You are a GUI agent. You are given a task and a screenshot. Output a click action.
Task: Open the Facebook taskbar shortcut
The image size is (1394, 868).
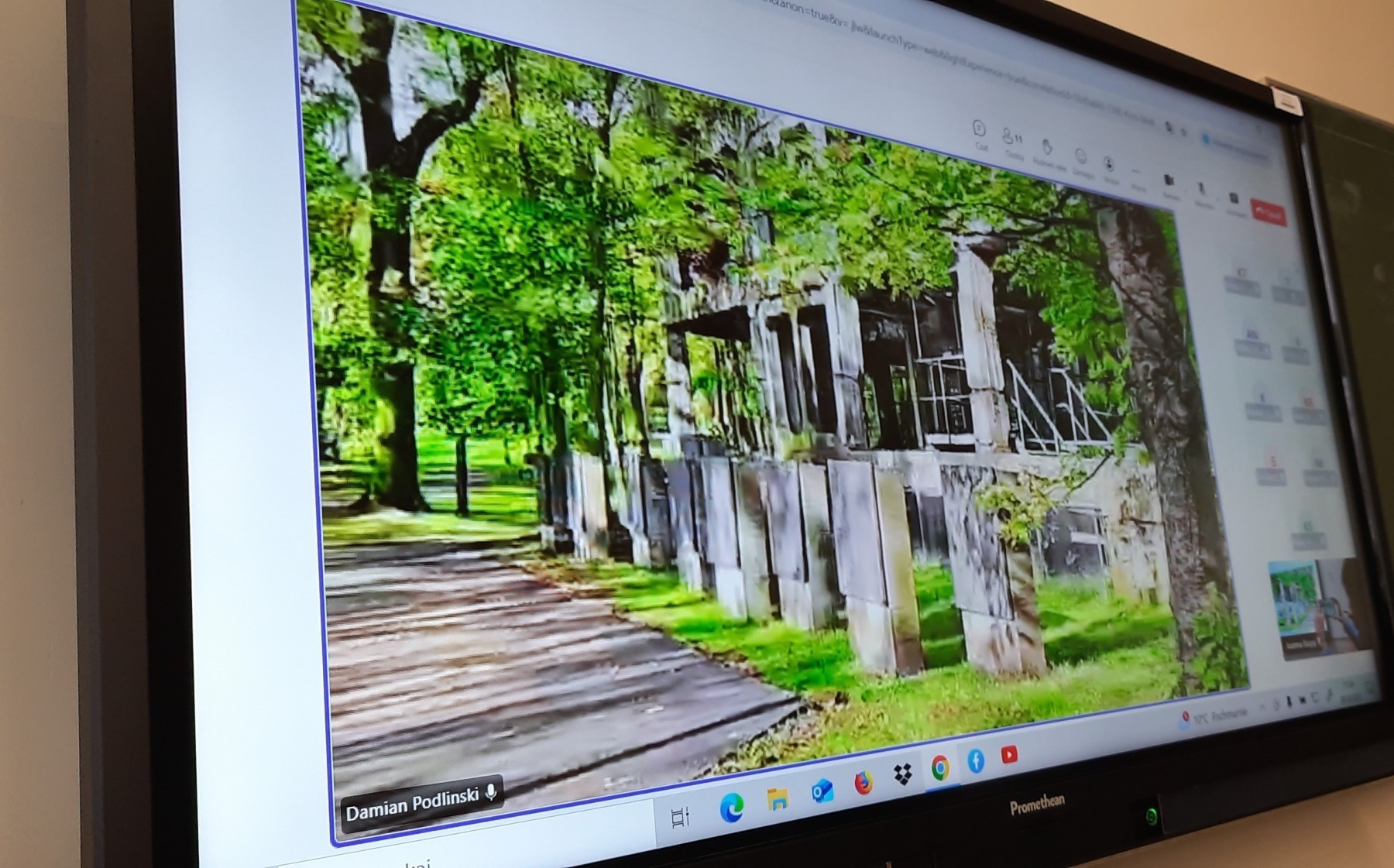976,761
